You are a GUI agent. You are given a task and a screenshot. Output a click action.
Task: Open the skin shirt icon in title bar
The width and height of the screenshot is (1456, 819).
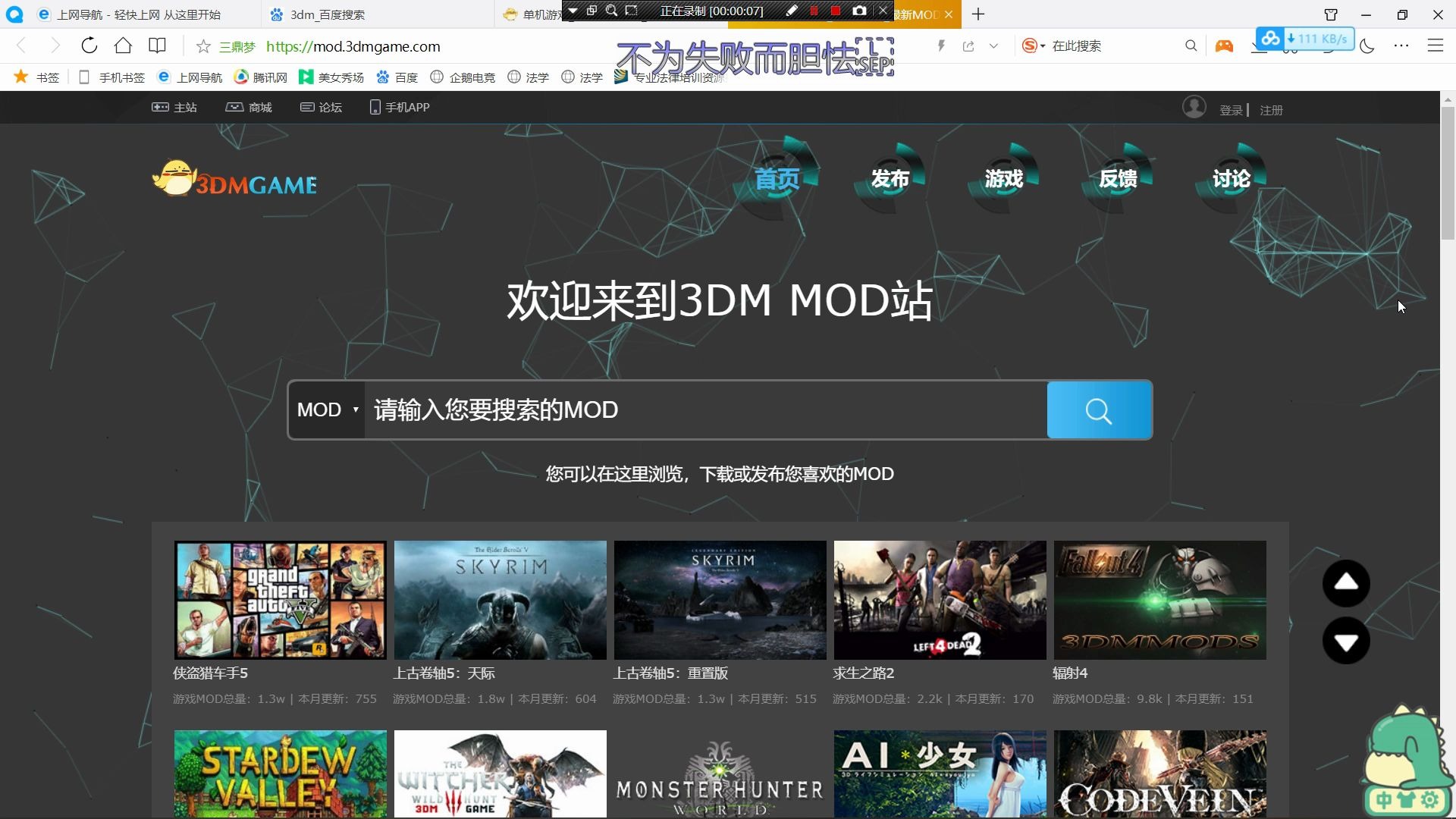[x=1331, y=14]
